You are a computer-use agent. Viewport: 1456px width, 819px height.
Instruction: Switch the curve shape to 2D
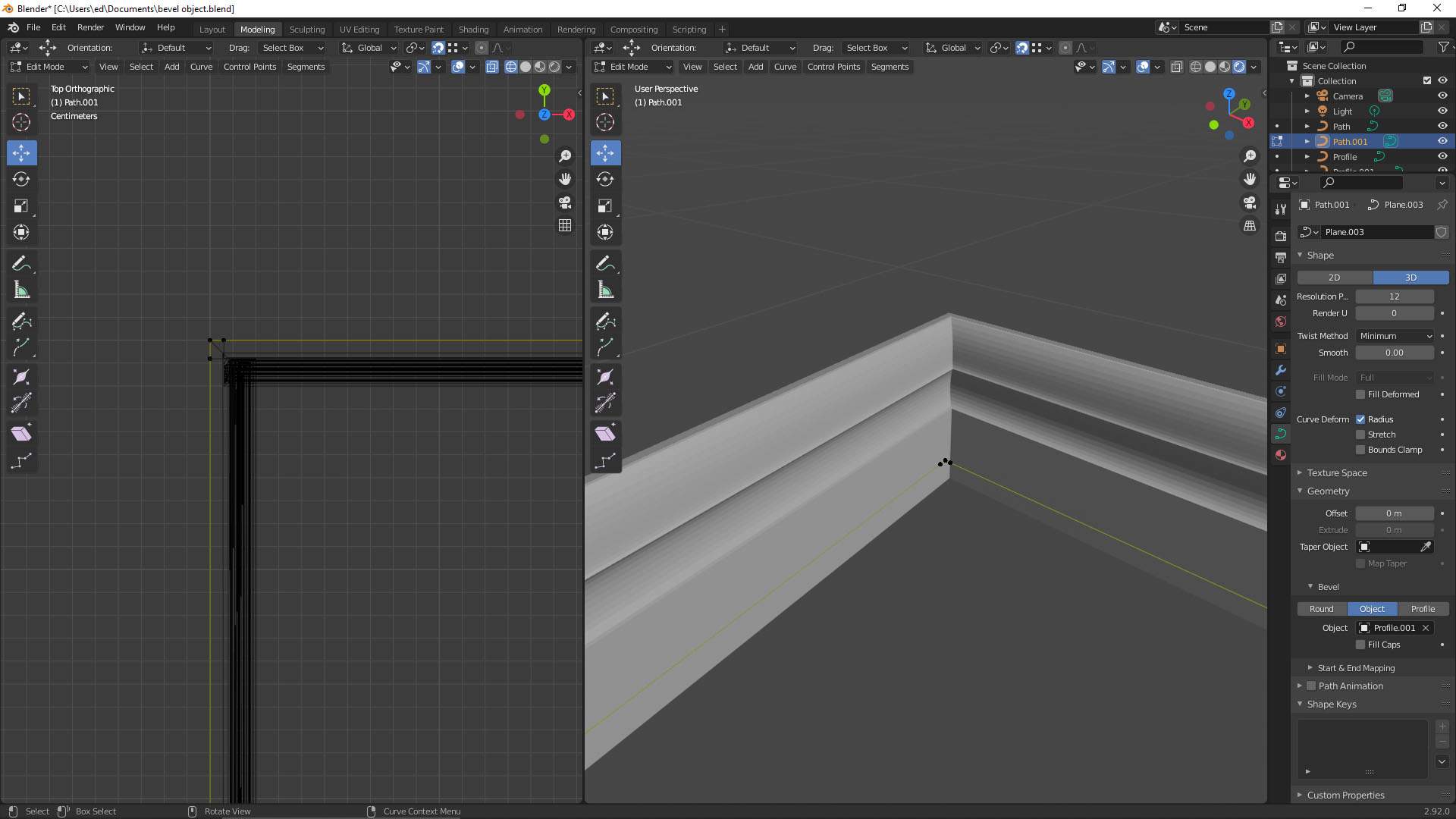point(1334,278)
